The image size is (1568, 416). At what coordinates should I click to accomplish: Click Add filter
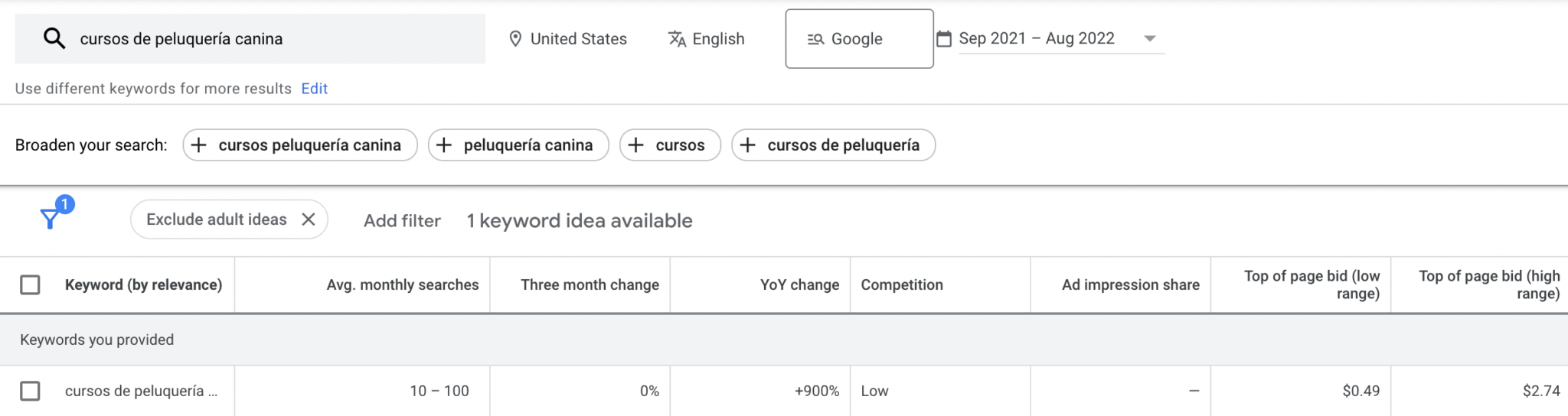click(x=402, y=221)
